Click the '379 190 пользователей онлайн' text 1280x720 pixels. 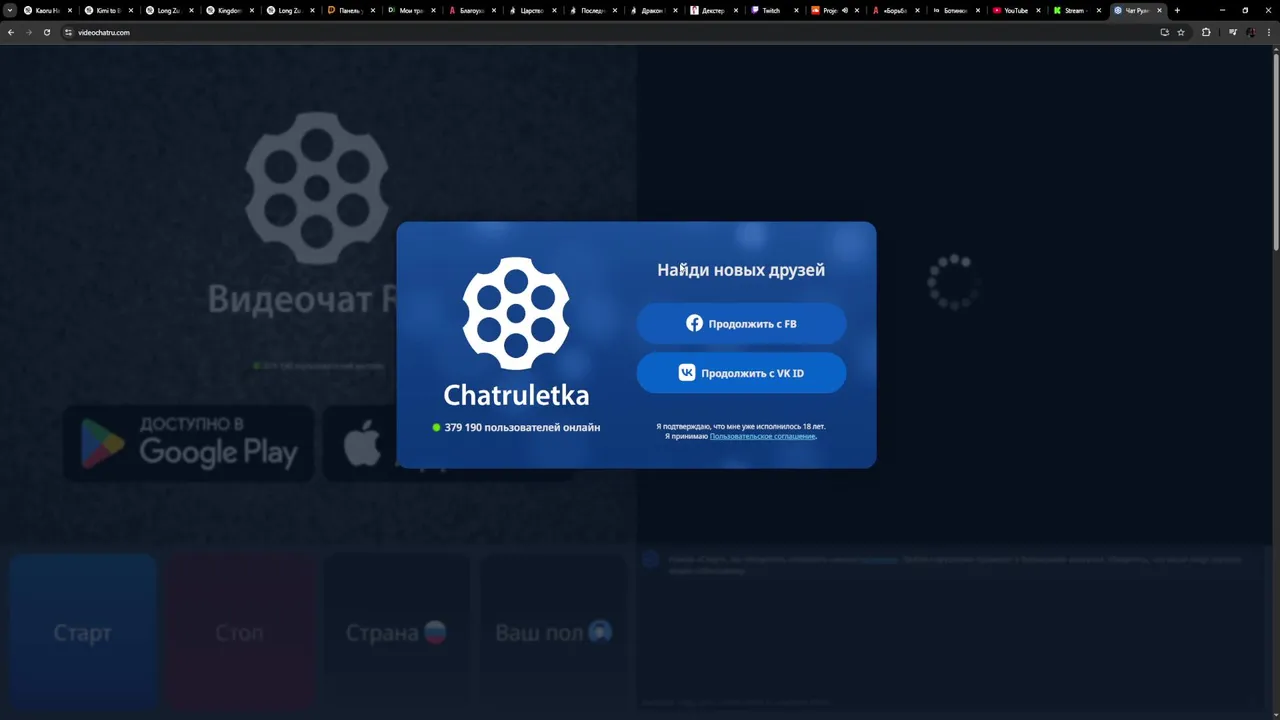[522, 427]
